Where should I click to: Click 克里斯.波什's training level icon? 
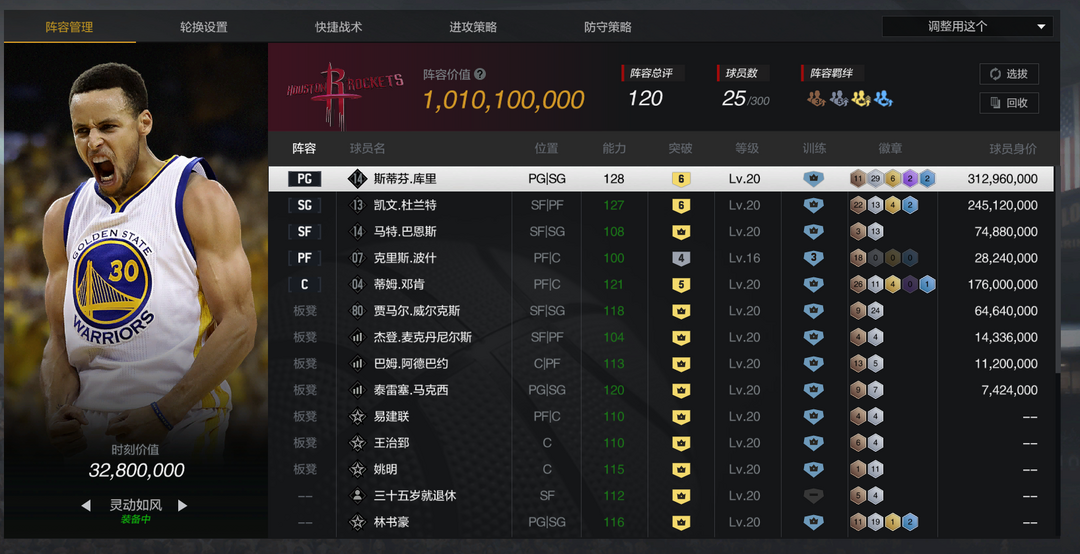point(814,258)
